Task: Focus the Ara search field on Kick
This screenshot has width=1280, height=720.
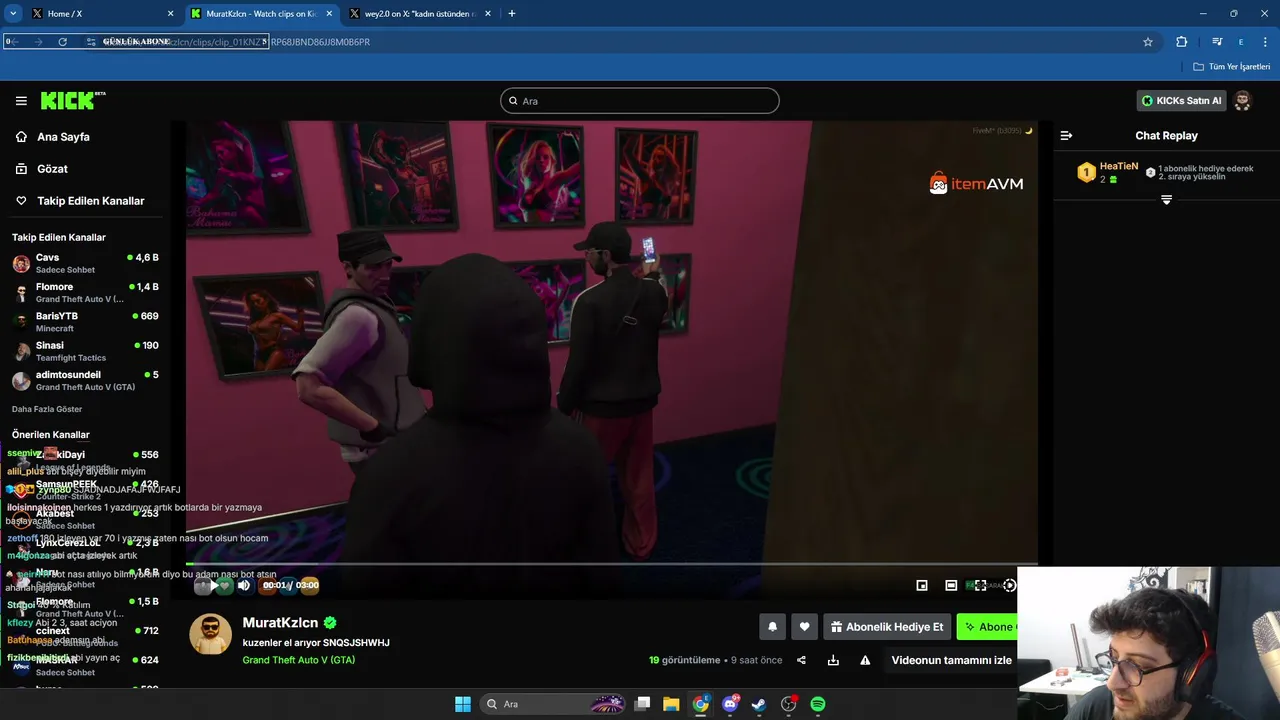Action: point(640,101)
